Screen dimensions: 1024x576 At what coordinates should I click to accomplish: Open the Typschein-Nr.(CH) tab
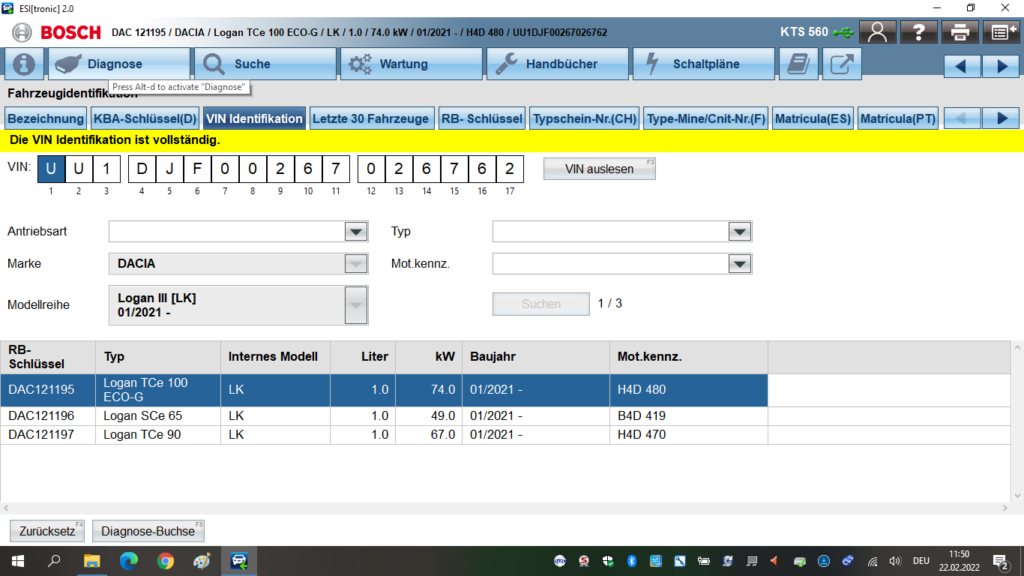click(584, 119)
